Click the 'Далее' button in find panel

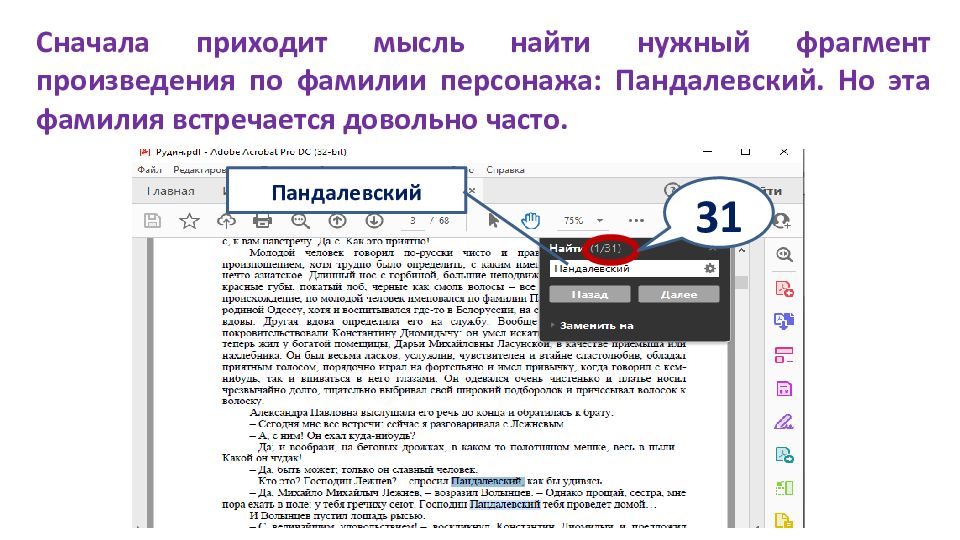[x=678, y=294]
